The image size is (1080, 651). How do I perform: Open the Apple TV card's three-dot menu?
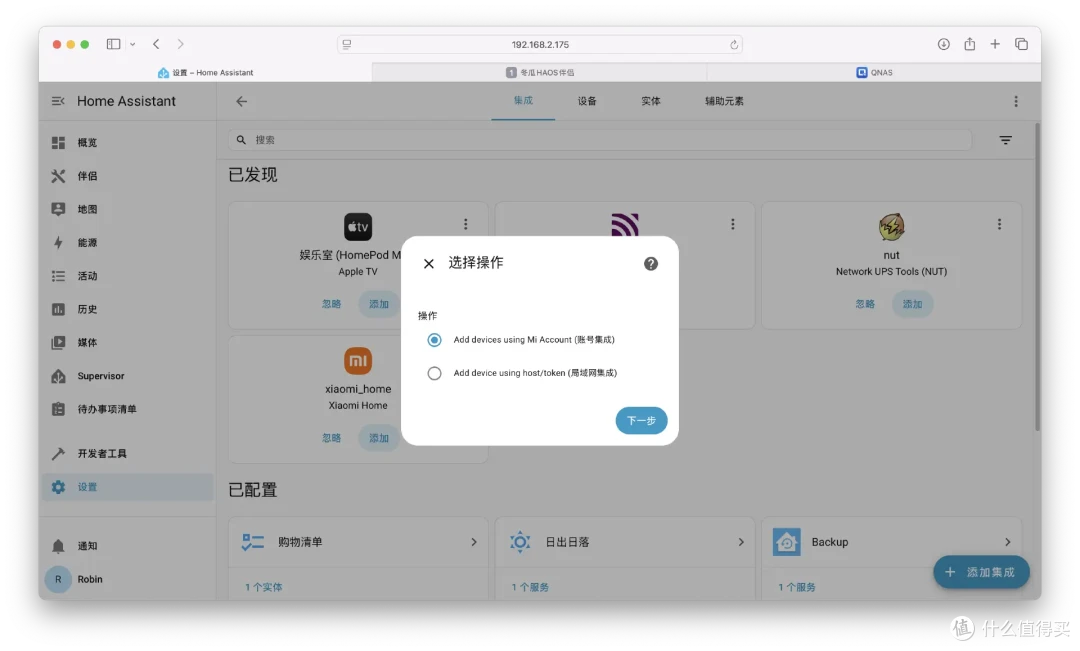tap(466, 225)
